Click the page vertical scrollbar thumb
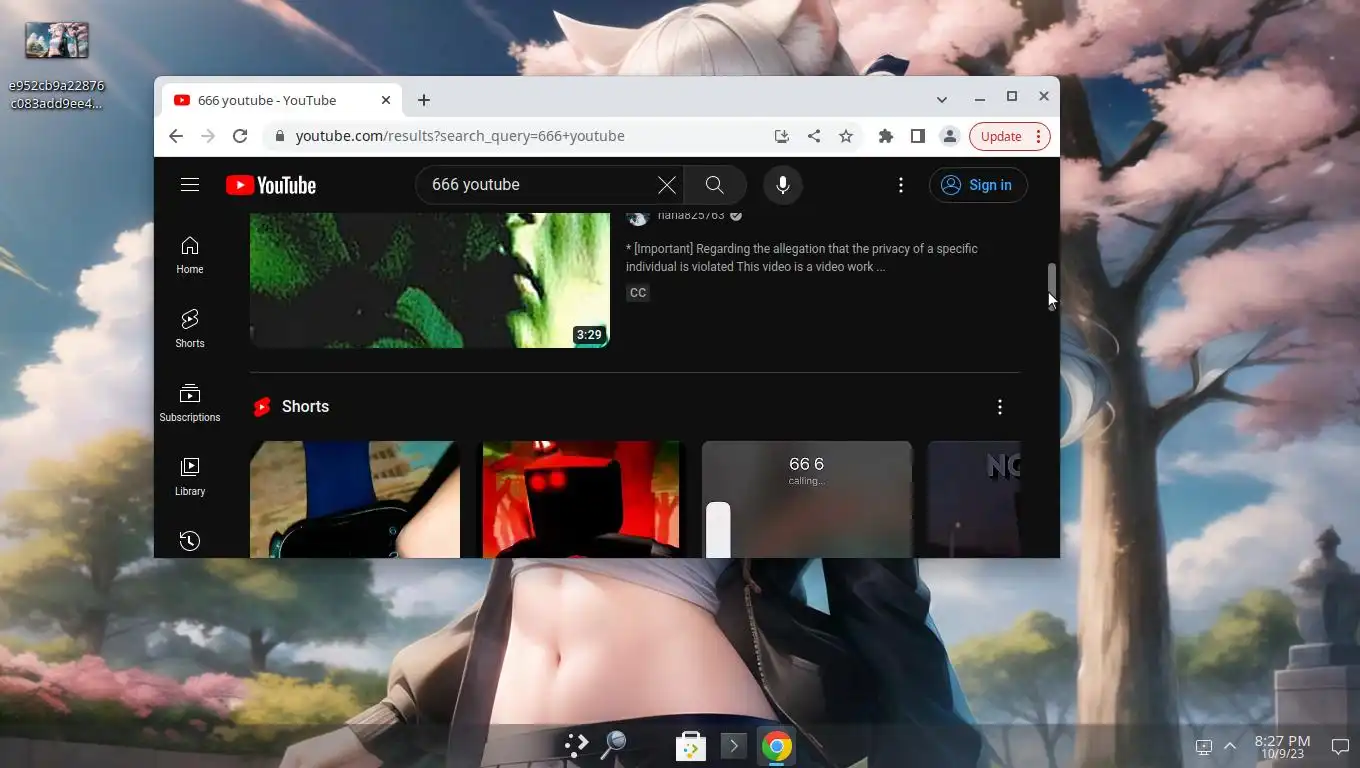 [x=1052, y=285]
